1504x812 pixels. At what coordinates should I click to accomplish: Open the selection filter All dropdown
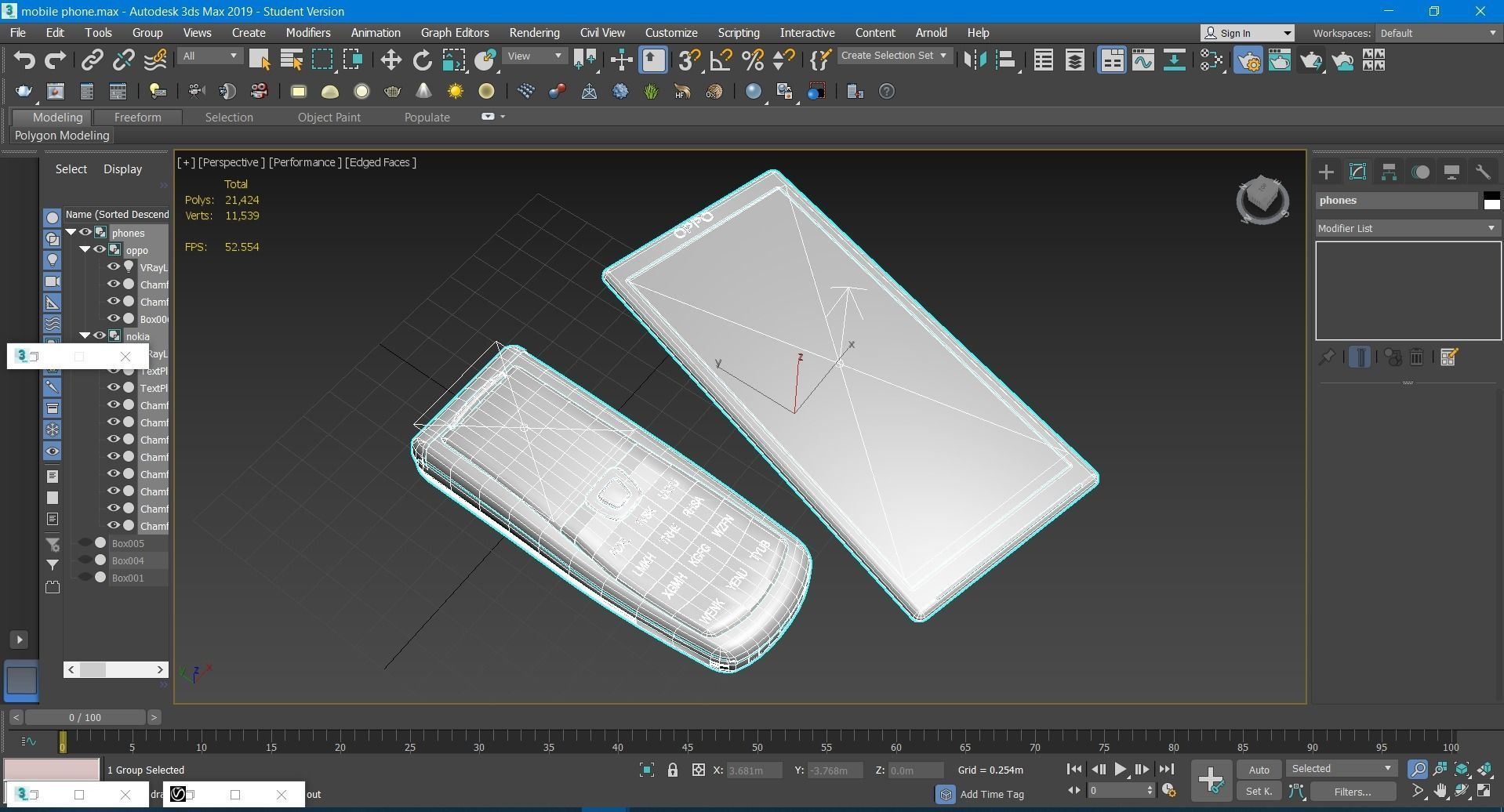pos(209,56)
